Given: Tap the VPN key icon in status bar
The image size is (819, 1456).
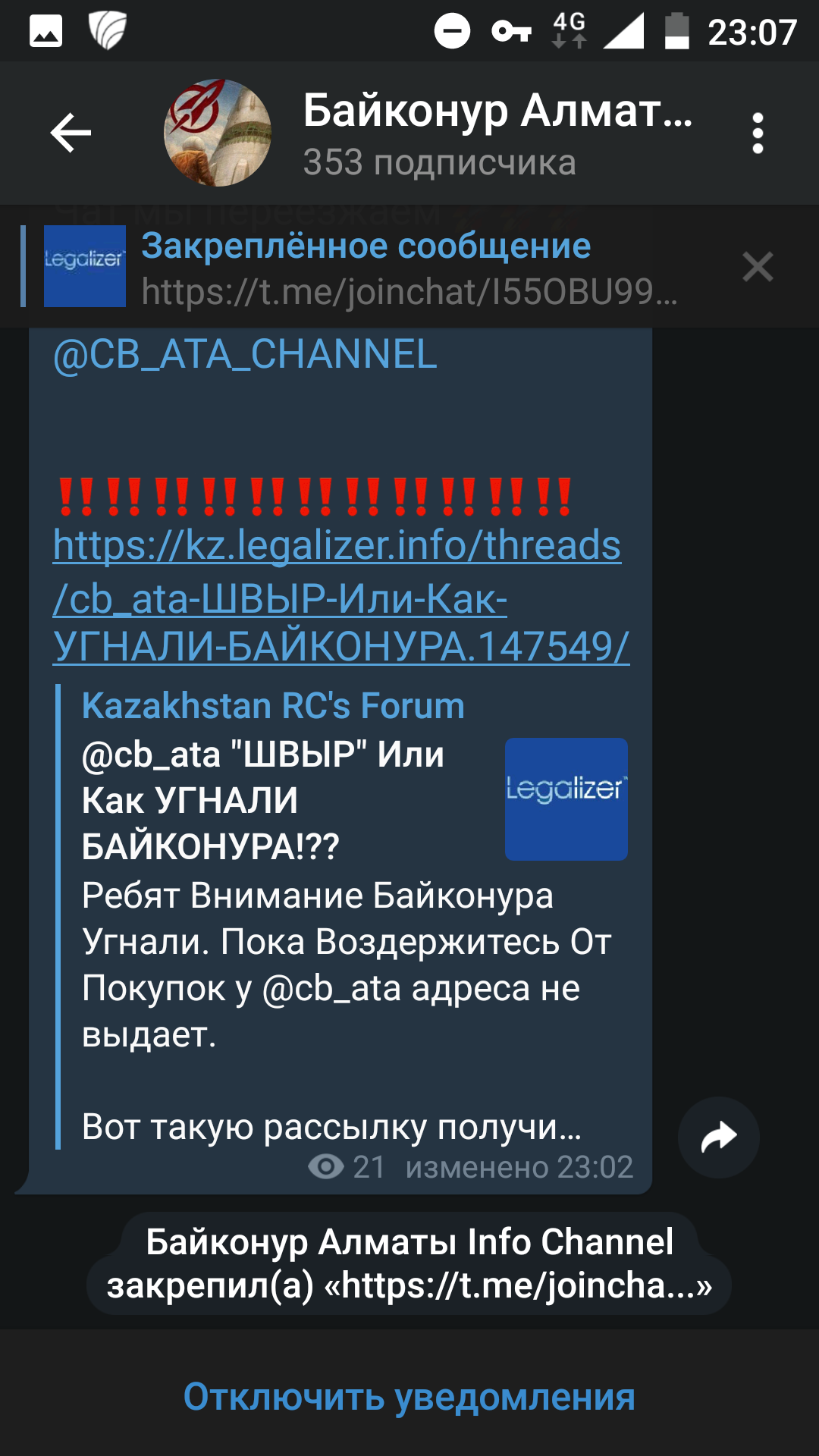Looking at the screenshot, I should point(512,32).
